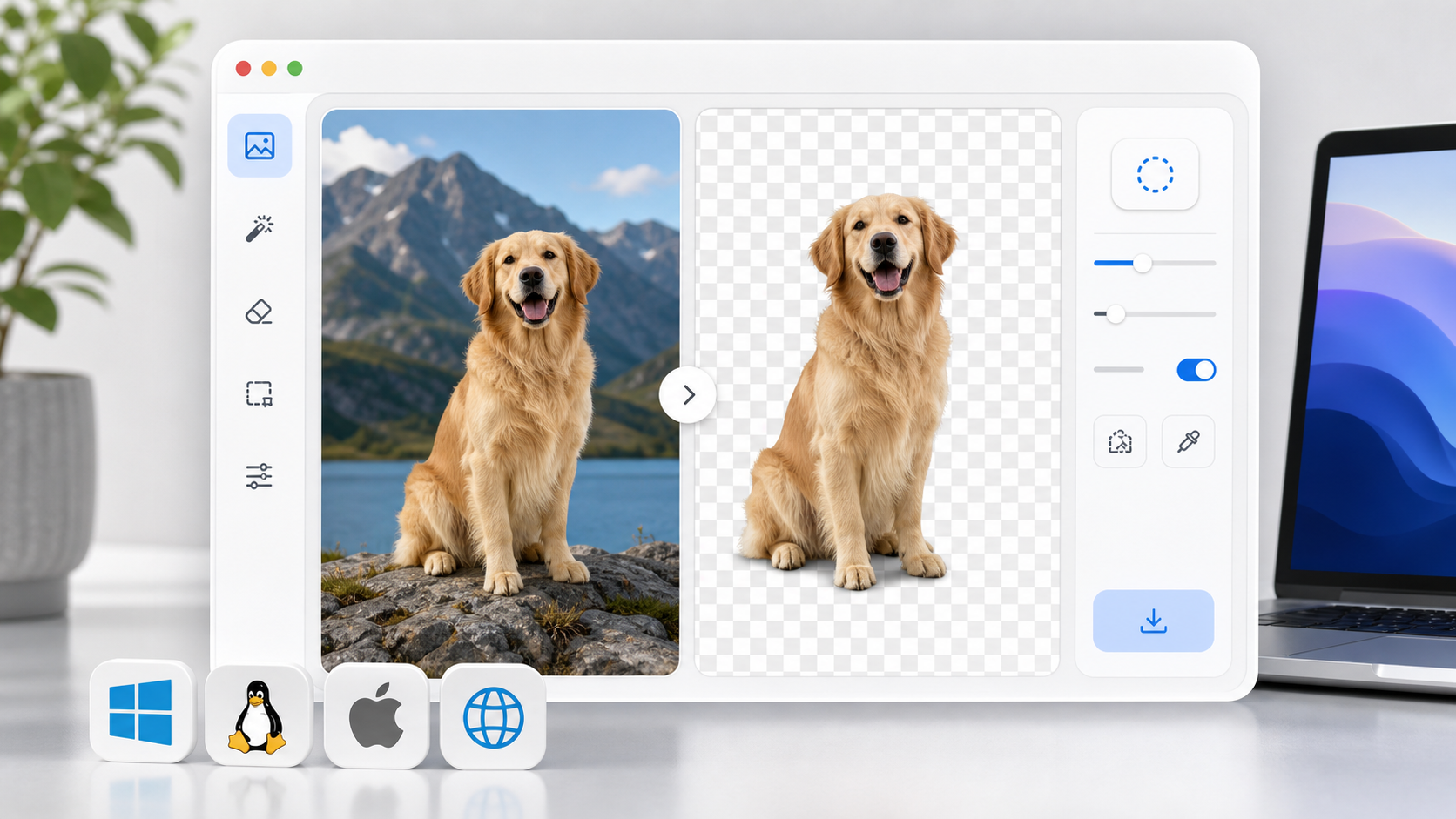This screenshot has width=1456, height=819.
Task: Click the yellow minimize window dot
Action: click(x=269, y=69)
